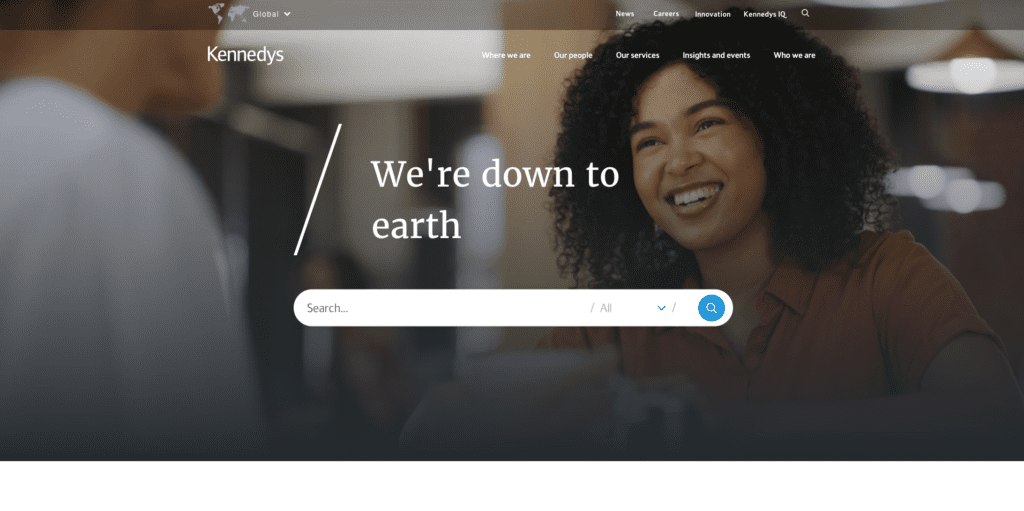Go to the News link
This screenshot has width=1024, height=511.
(624, 14)
